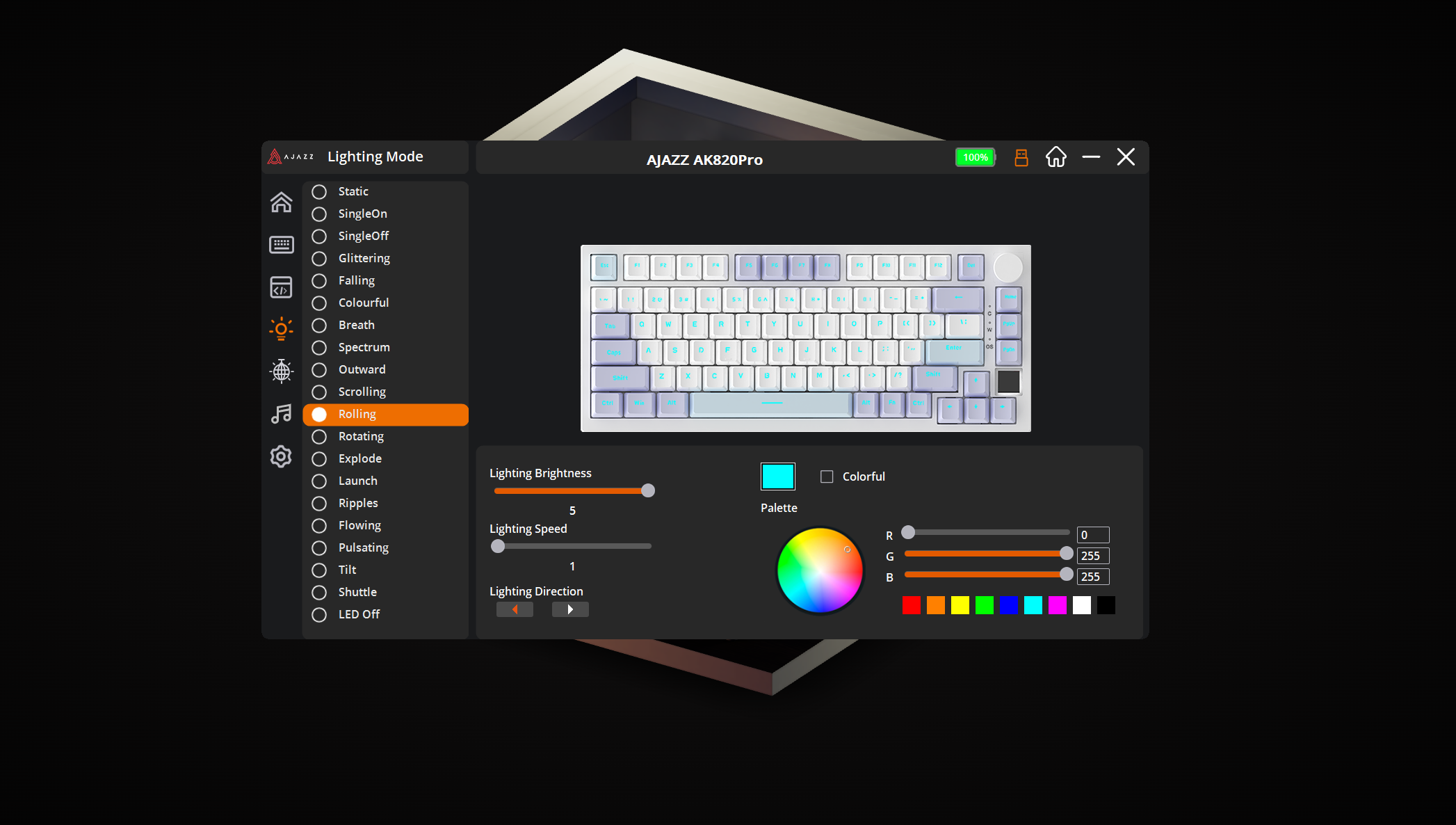Screen dimensions: 1456x825
Task: Click the knob on the keyboard preview
Action: [1008, 267]
